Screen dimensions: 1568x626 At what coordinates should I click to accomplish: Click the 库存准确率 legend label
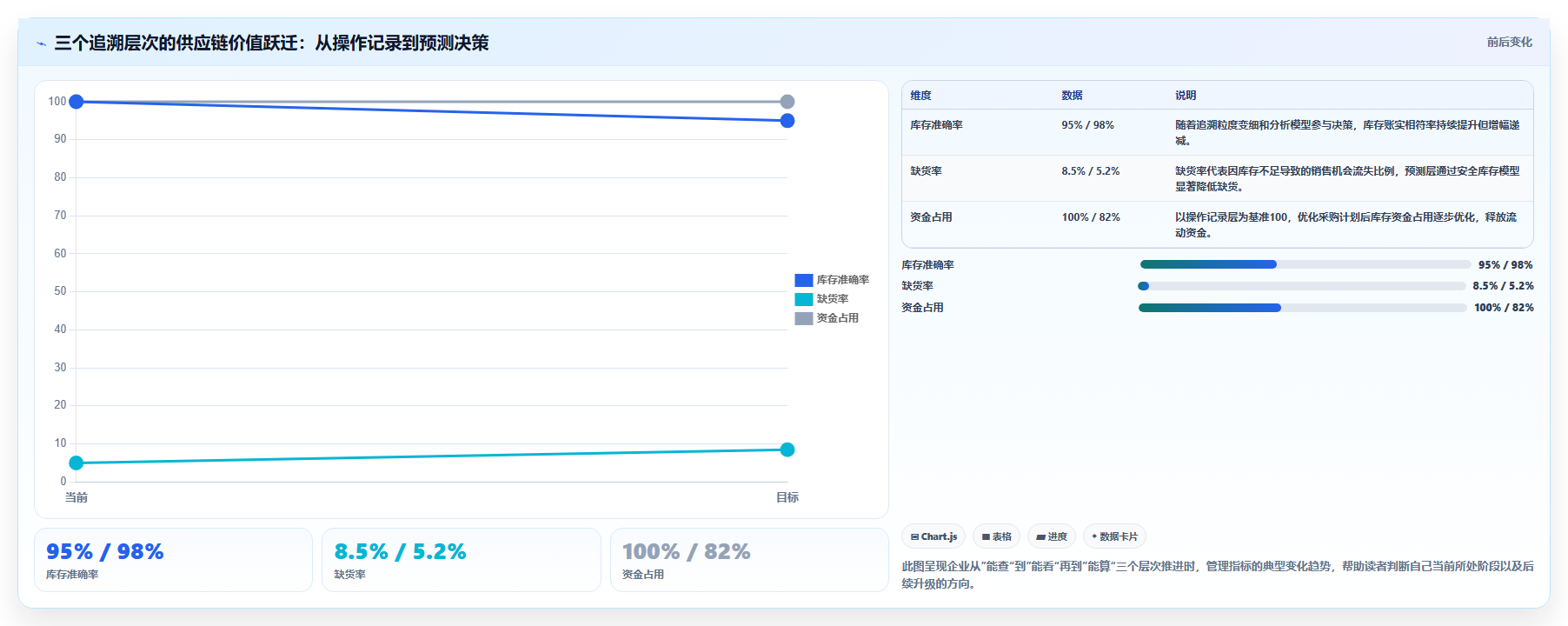pyautogui.click(x=842, y=280)
